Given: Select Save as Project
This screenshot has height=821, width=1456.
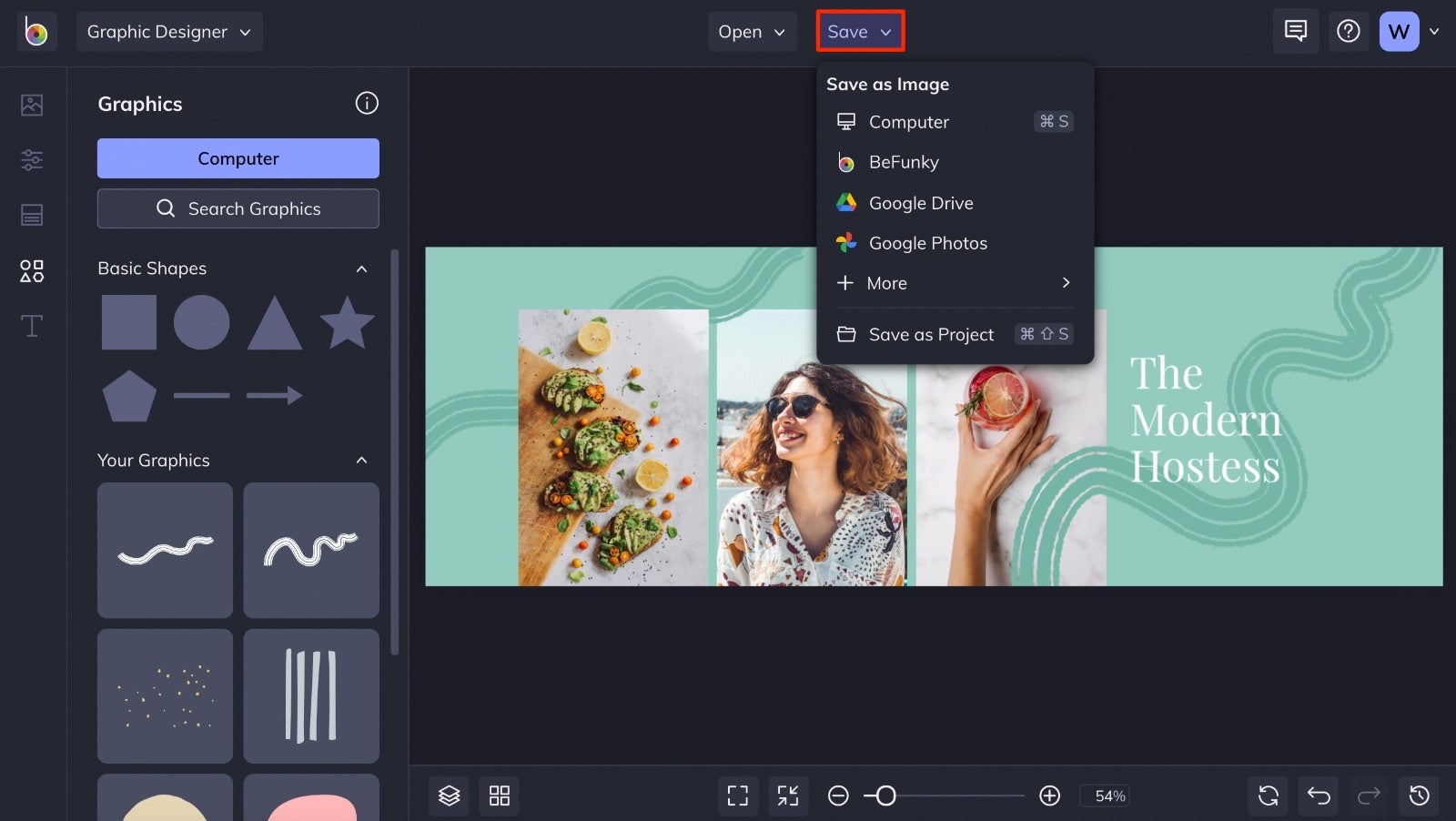Looking at the screenshot, I should pos(931,334).
